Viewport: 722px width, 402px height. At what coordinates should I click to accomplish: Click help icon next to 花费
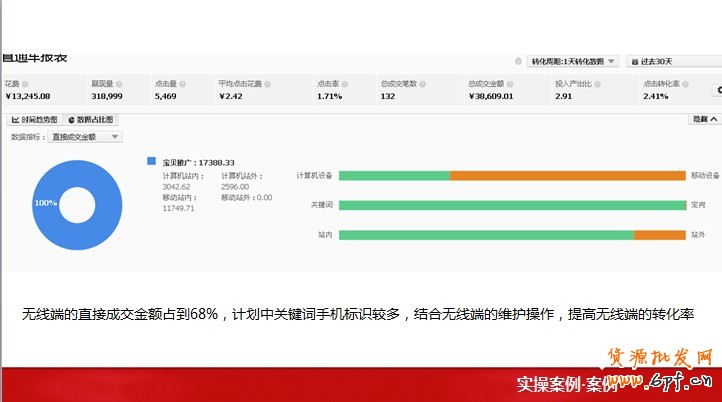click(x=26, y=84)
